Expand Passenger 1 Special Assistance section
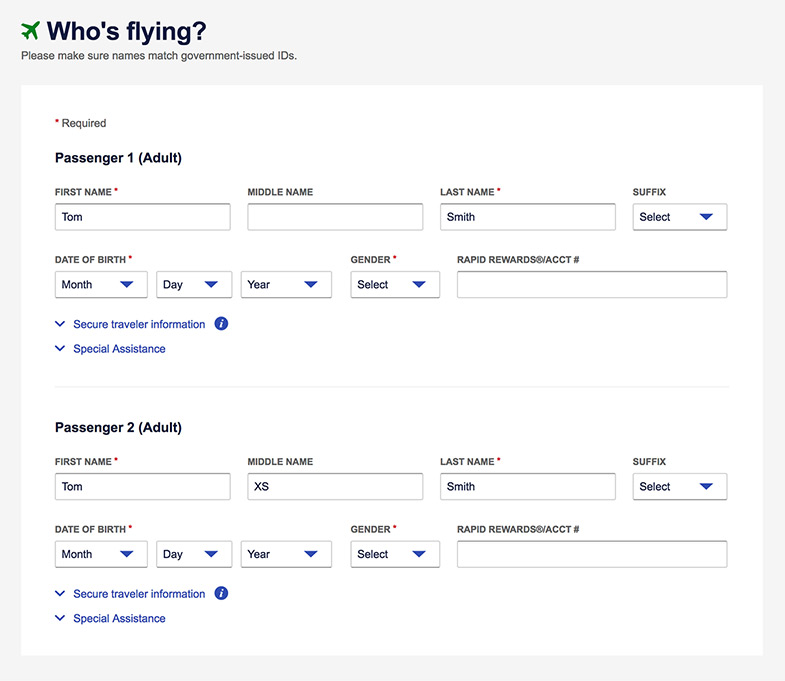 tap(118, 349)
